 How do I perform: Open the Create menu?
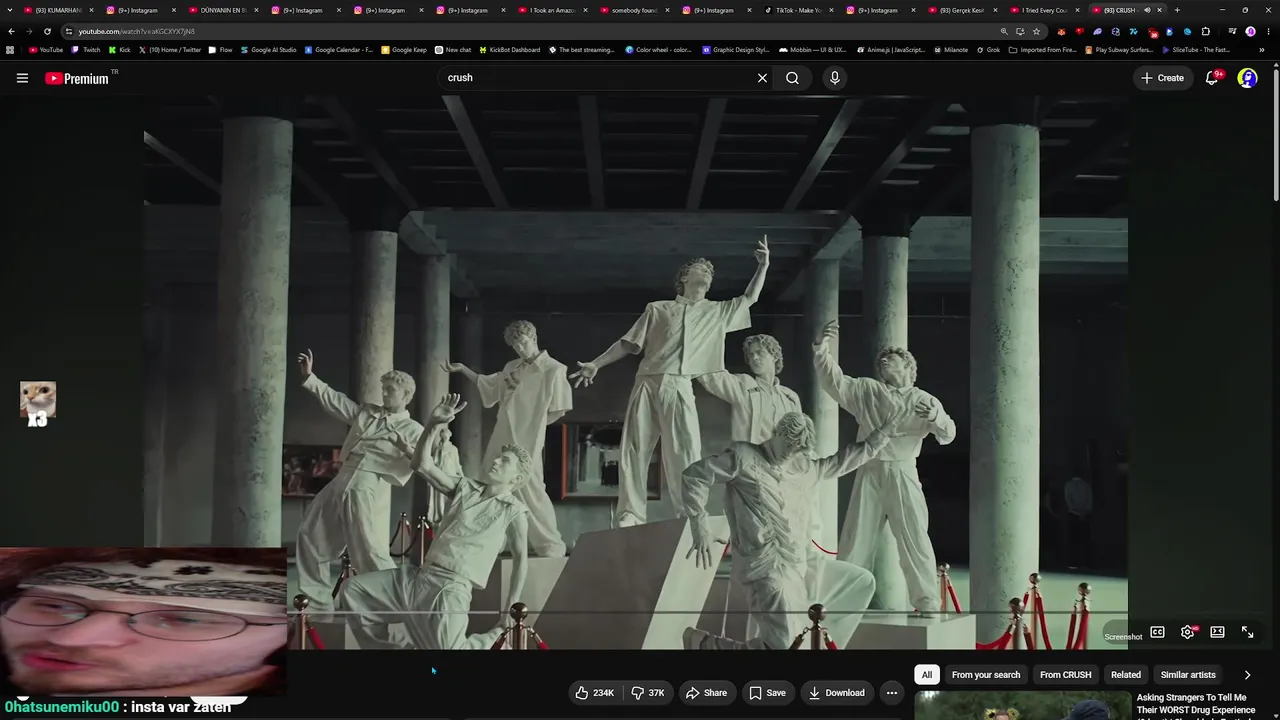click(x=1162, y=78)
